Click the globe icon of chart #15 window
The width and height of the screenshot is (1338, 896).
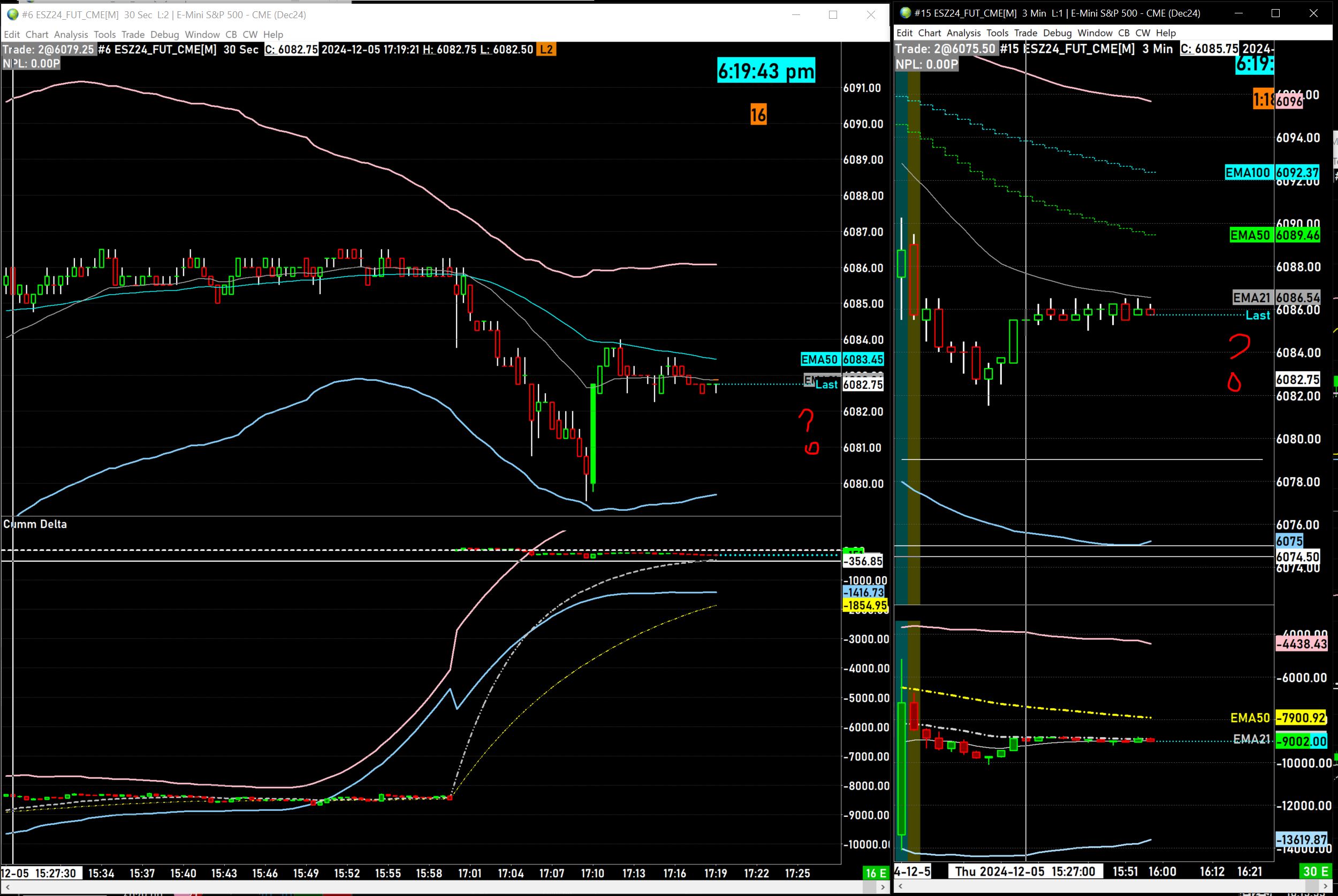click(x=906, y=13)
